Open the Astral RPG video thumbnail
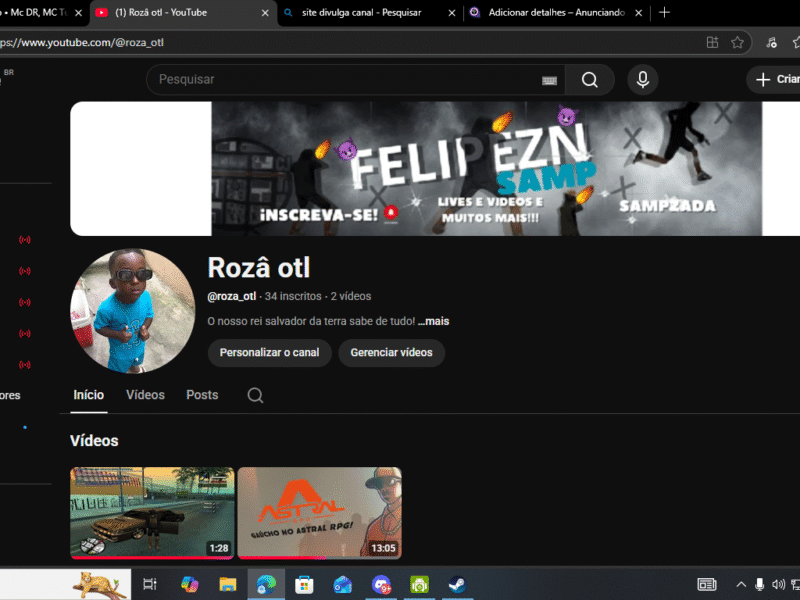Screen dimensions: 800x600 point(320,513)
